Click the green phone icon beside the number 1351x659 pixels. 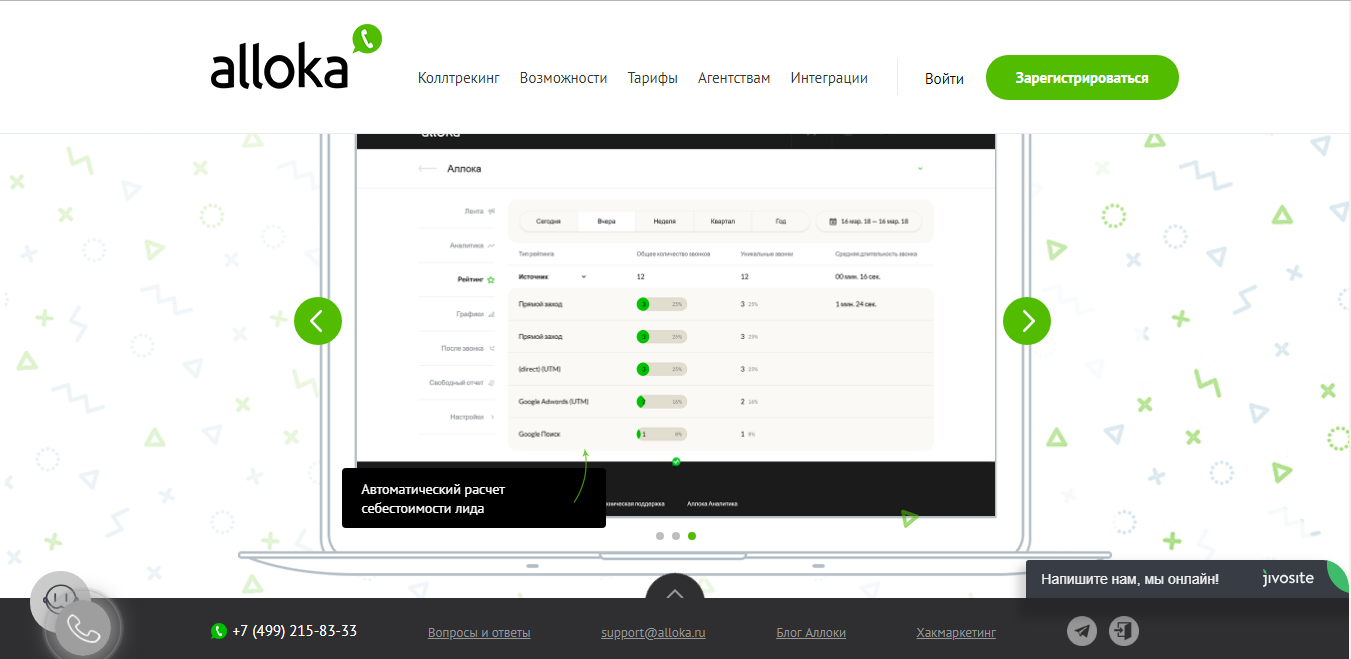(219, 631)
